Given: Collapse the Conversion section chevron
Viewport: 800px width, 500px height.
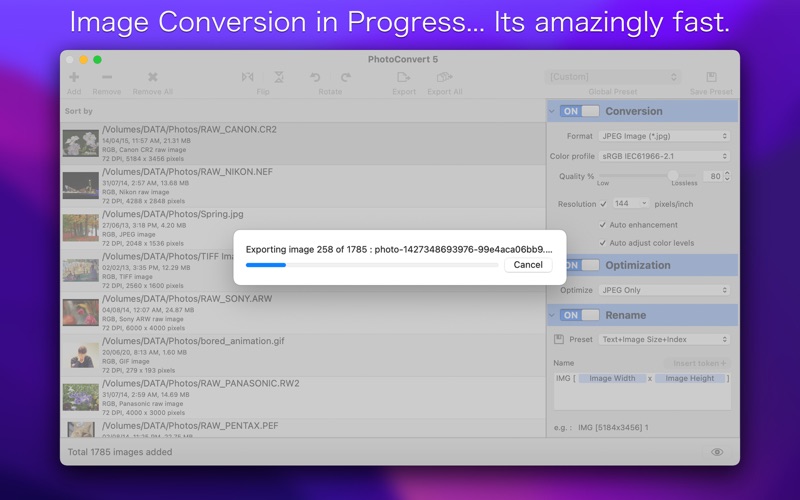Looking at the screenshot, I should pyautogui.click(x=552, y=111).
